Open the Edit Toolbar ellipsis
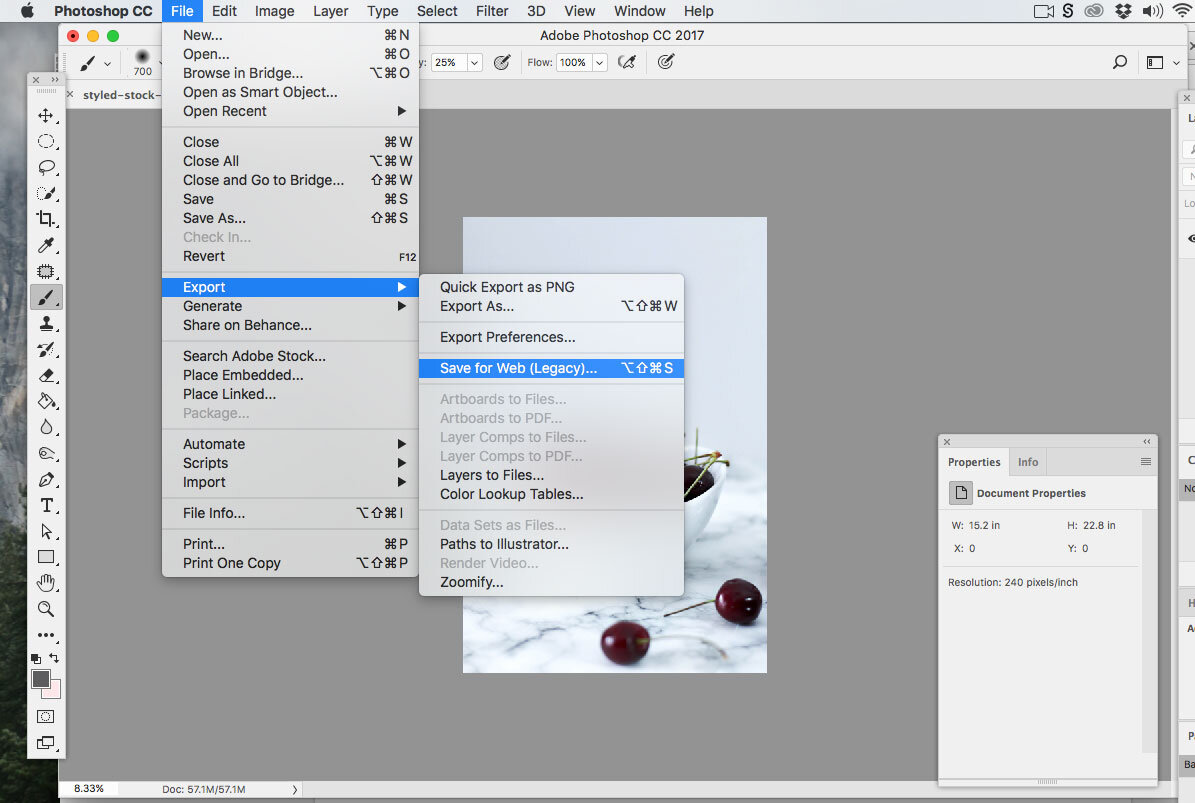This screenshot has width=1195, height=803. (x=46, y=635)
